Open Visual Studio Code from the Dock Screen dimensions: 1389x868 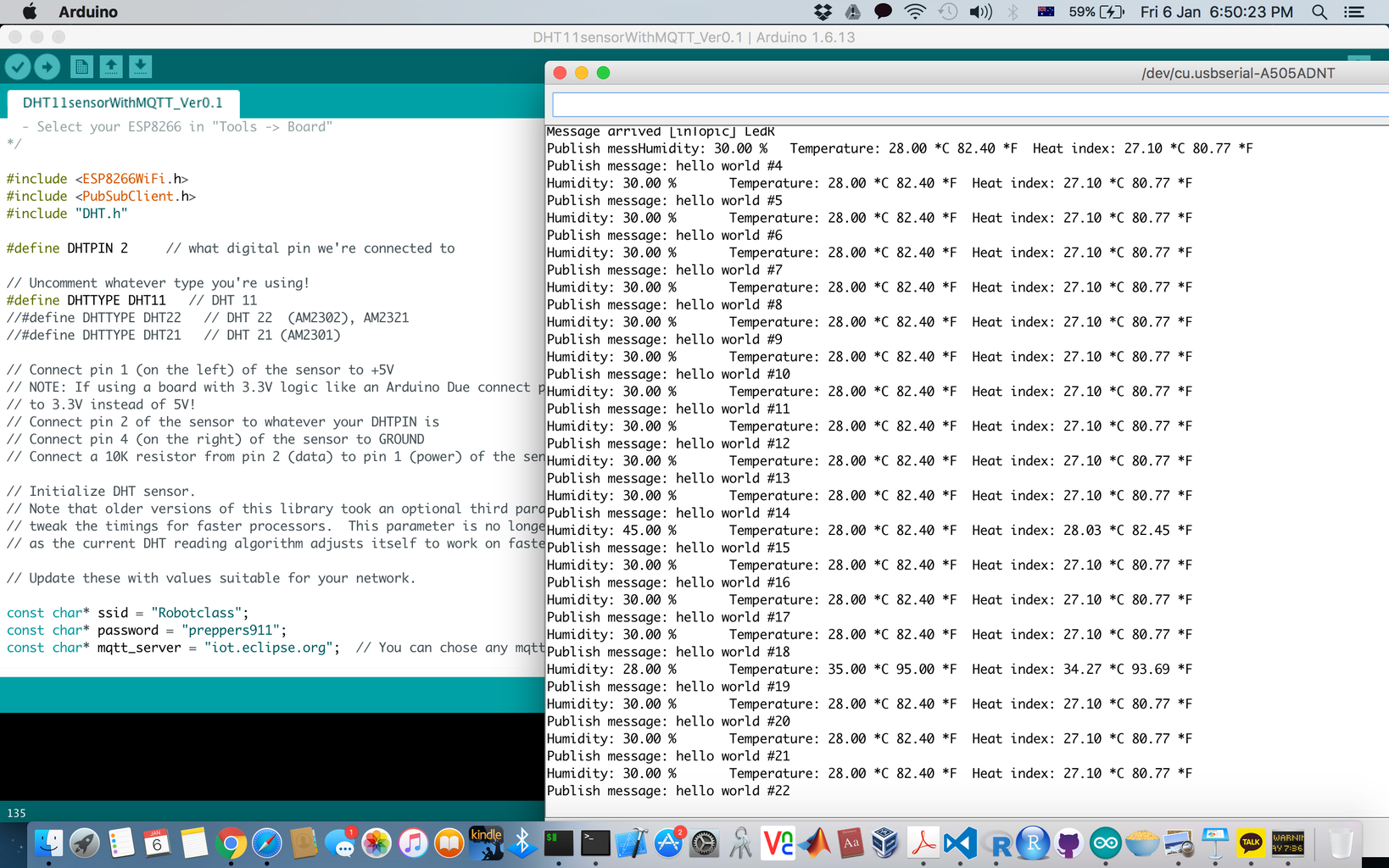tap(960, 843)
